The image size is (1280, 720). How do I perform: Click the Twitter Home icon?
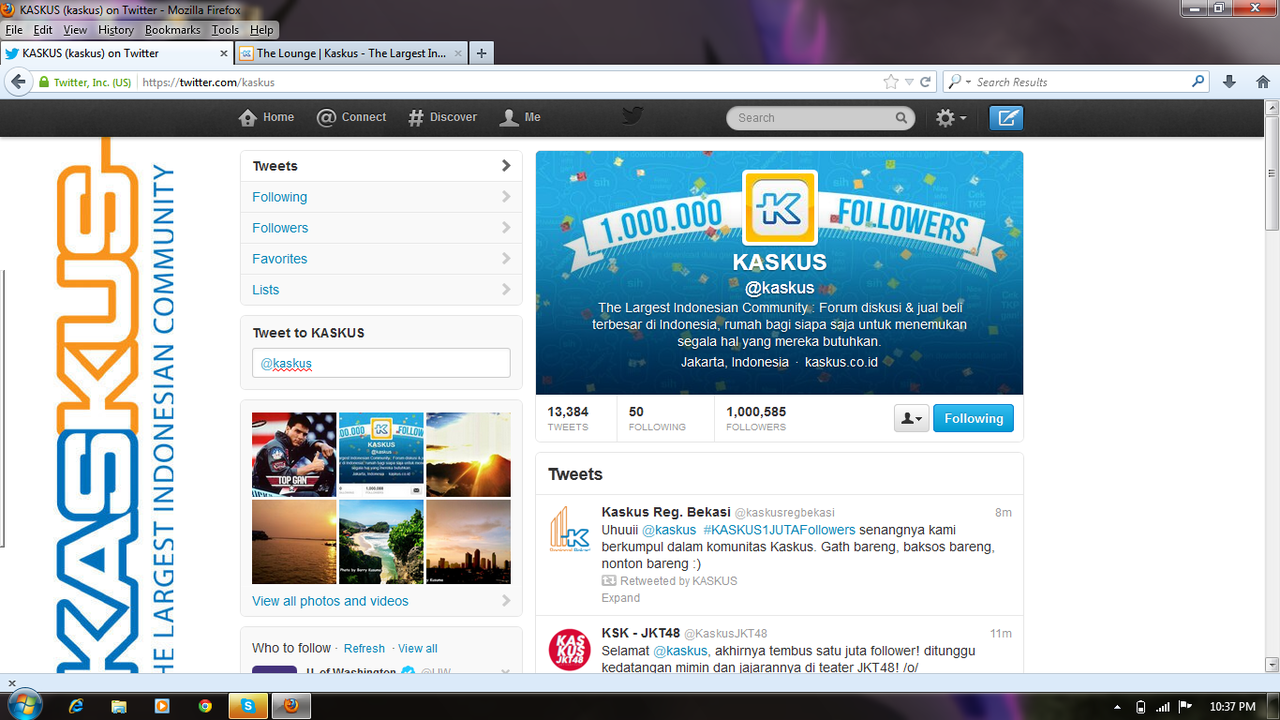[249, 118]
